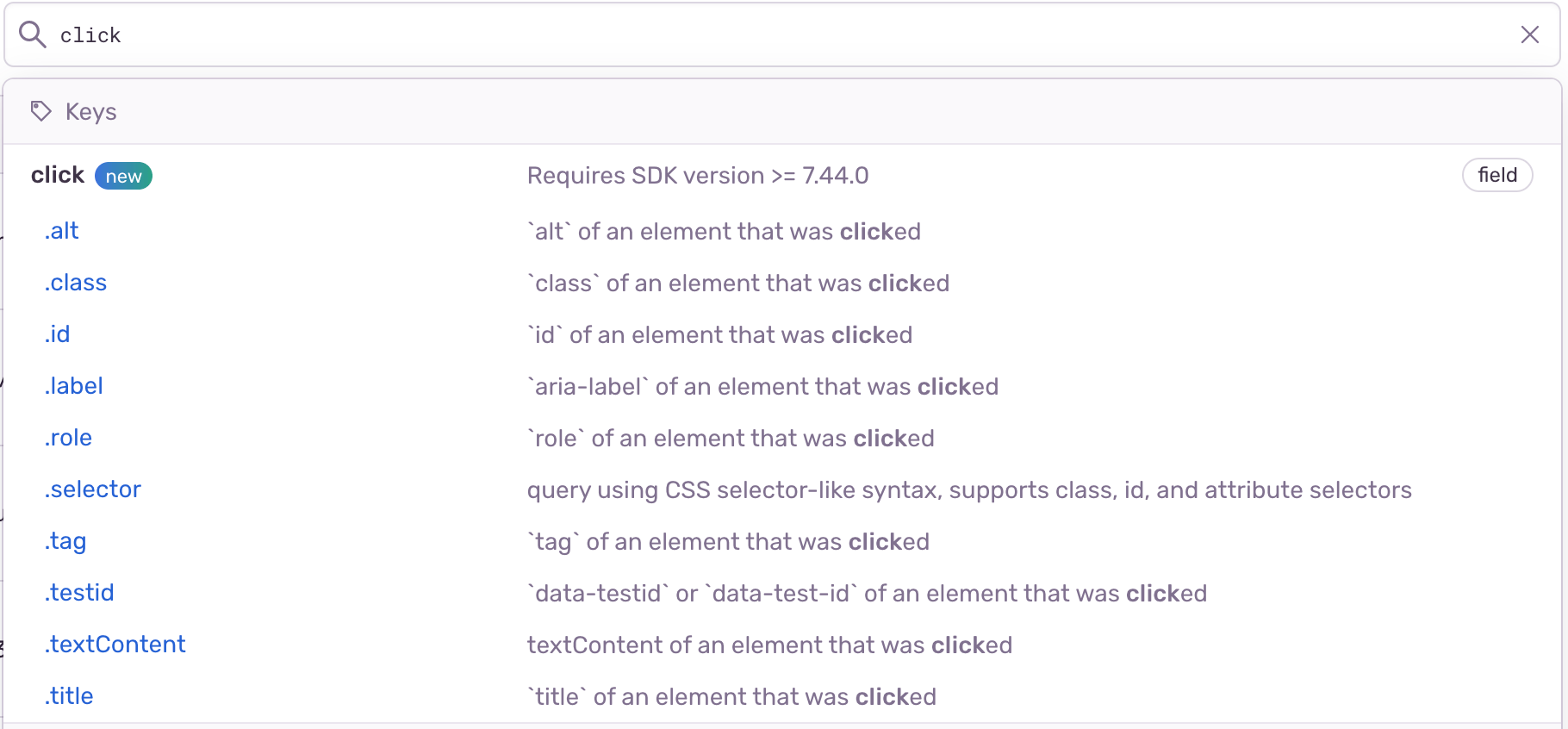The height and width of the screenshot is (729, 1568).
Task: Click the 'Requires SDK version' description text
Action: [698, 175]
